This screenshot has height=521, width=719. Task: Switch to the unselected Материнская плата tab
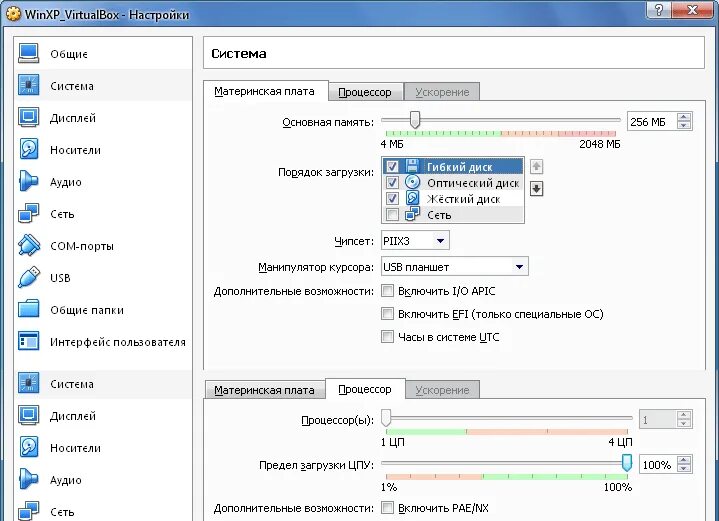click(x=265, y=390)
